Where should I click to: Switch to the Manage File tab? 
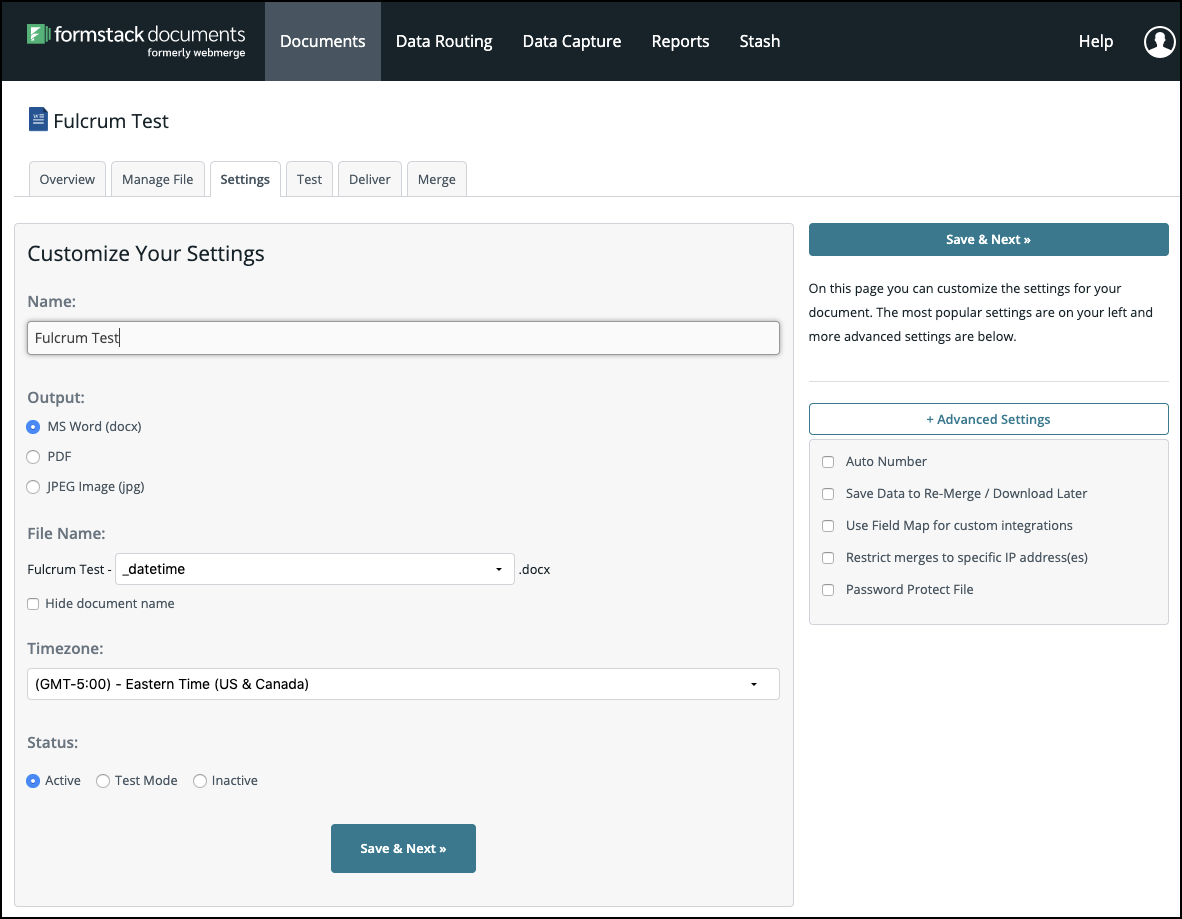(158, 180)
